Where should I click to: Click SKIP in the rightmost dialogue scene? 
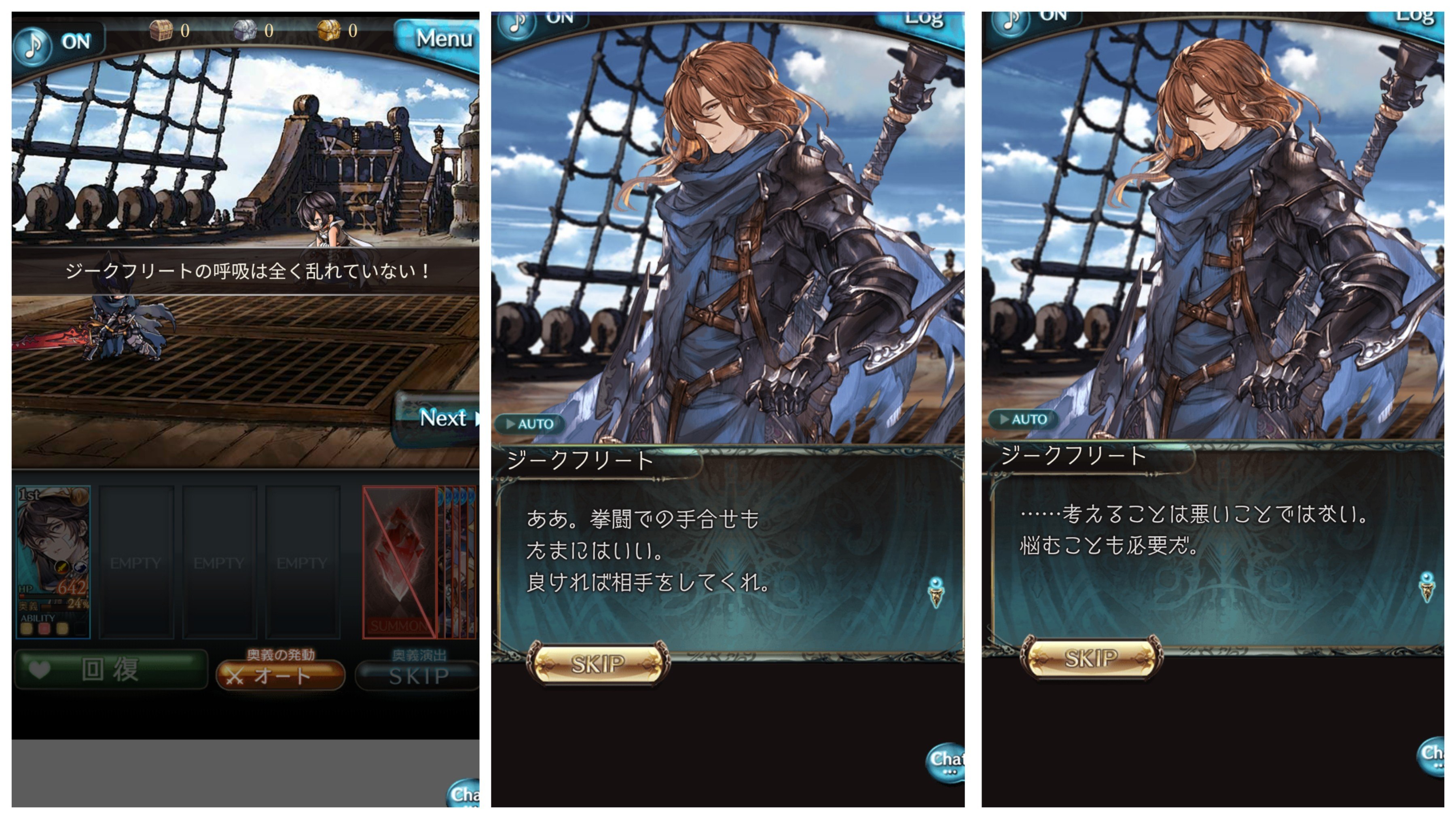[1091, 658]
